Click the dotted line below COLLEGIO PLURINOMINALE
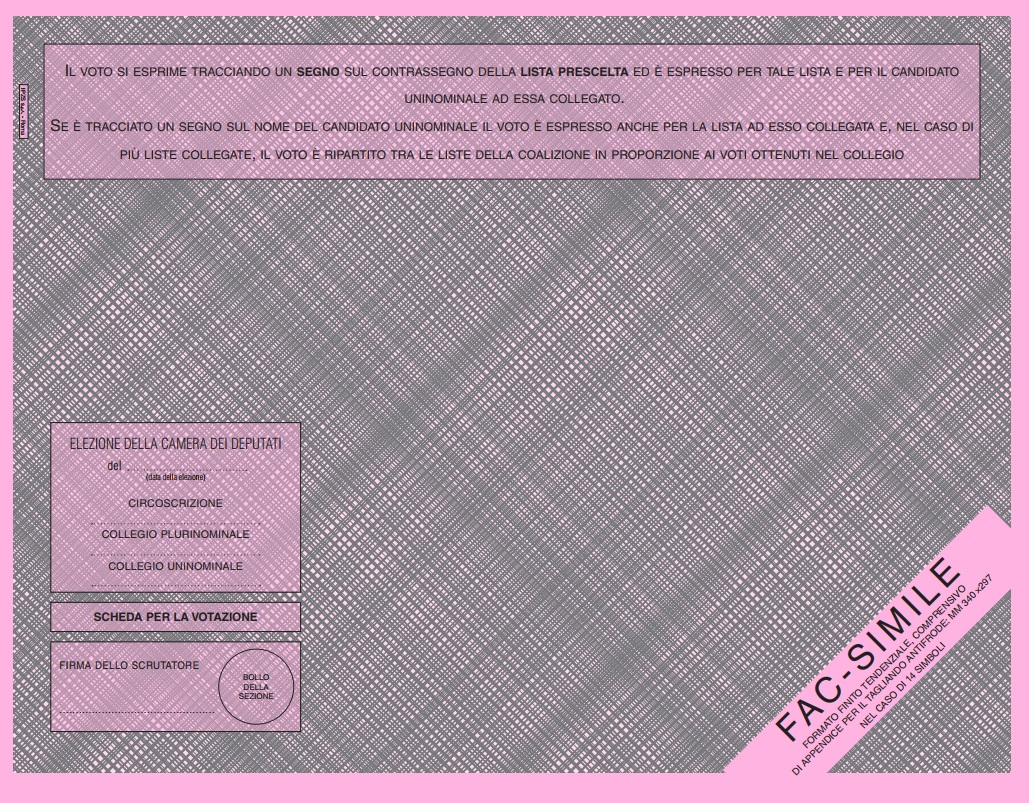The image size is (1029, 803). coord(175,554)
